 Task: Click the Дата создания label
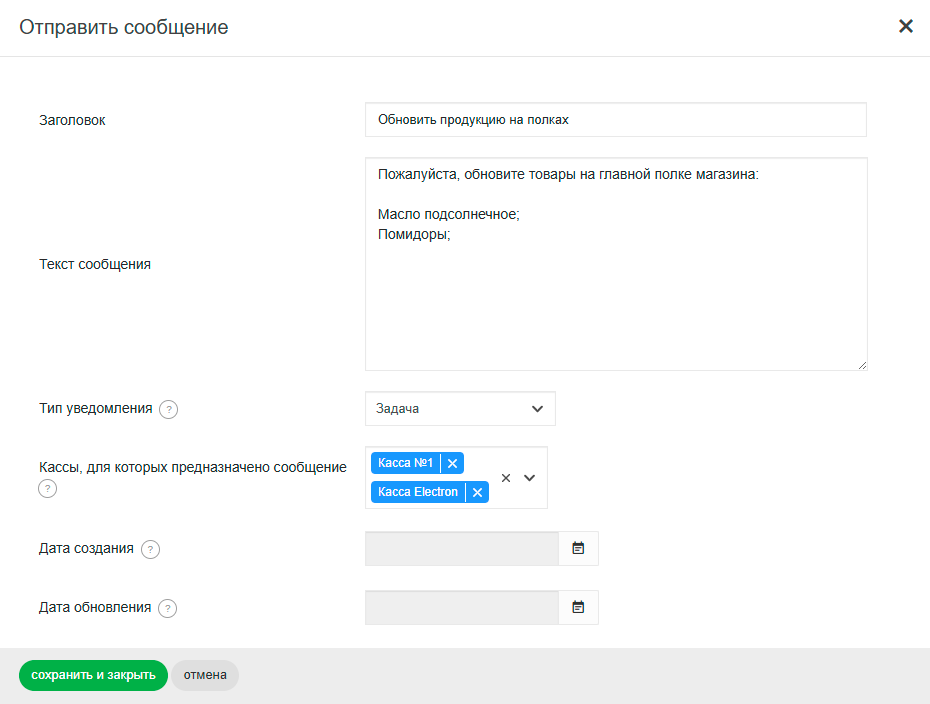click(87, 549)
